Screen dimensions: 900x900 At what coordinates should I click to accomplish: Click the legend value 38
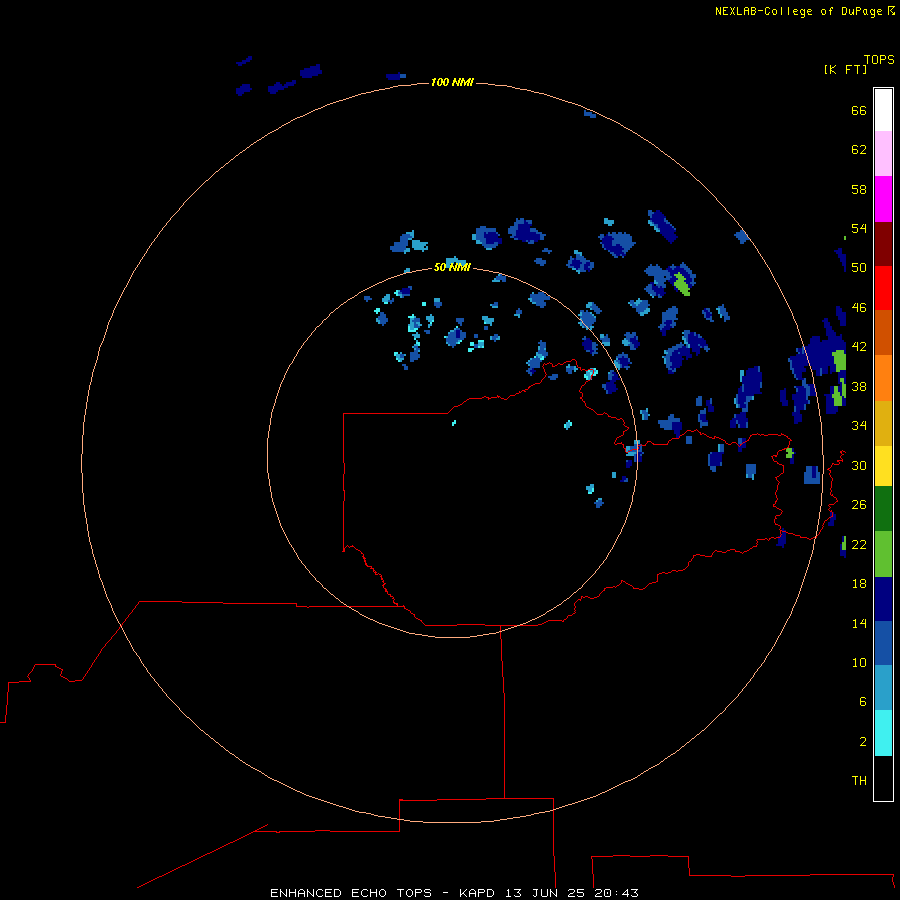859,386
